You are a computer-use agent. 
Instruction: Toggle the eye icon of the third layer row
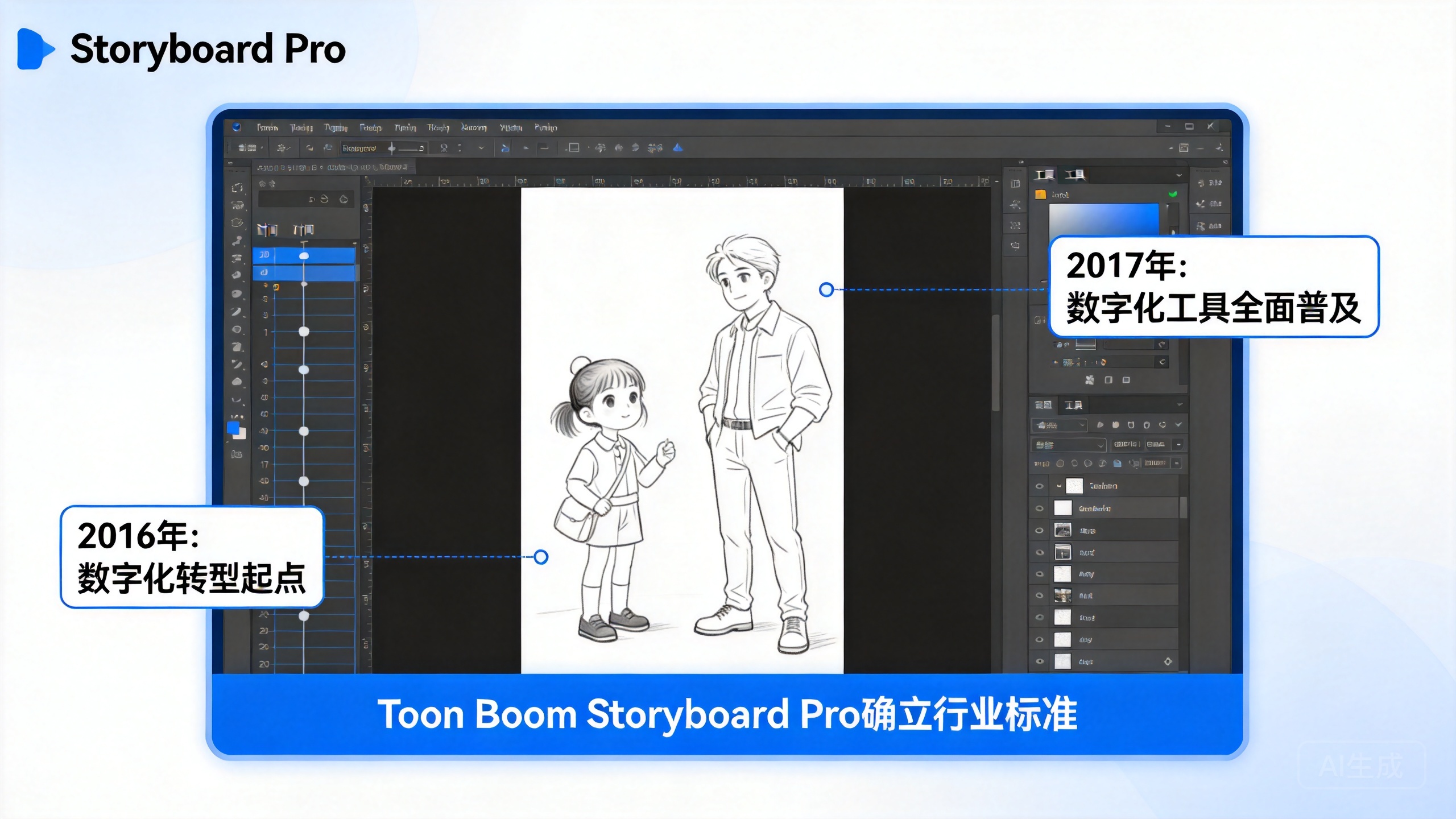point(1039,530)
